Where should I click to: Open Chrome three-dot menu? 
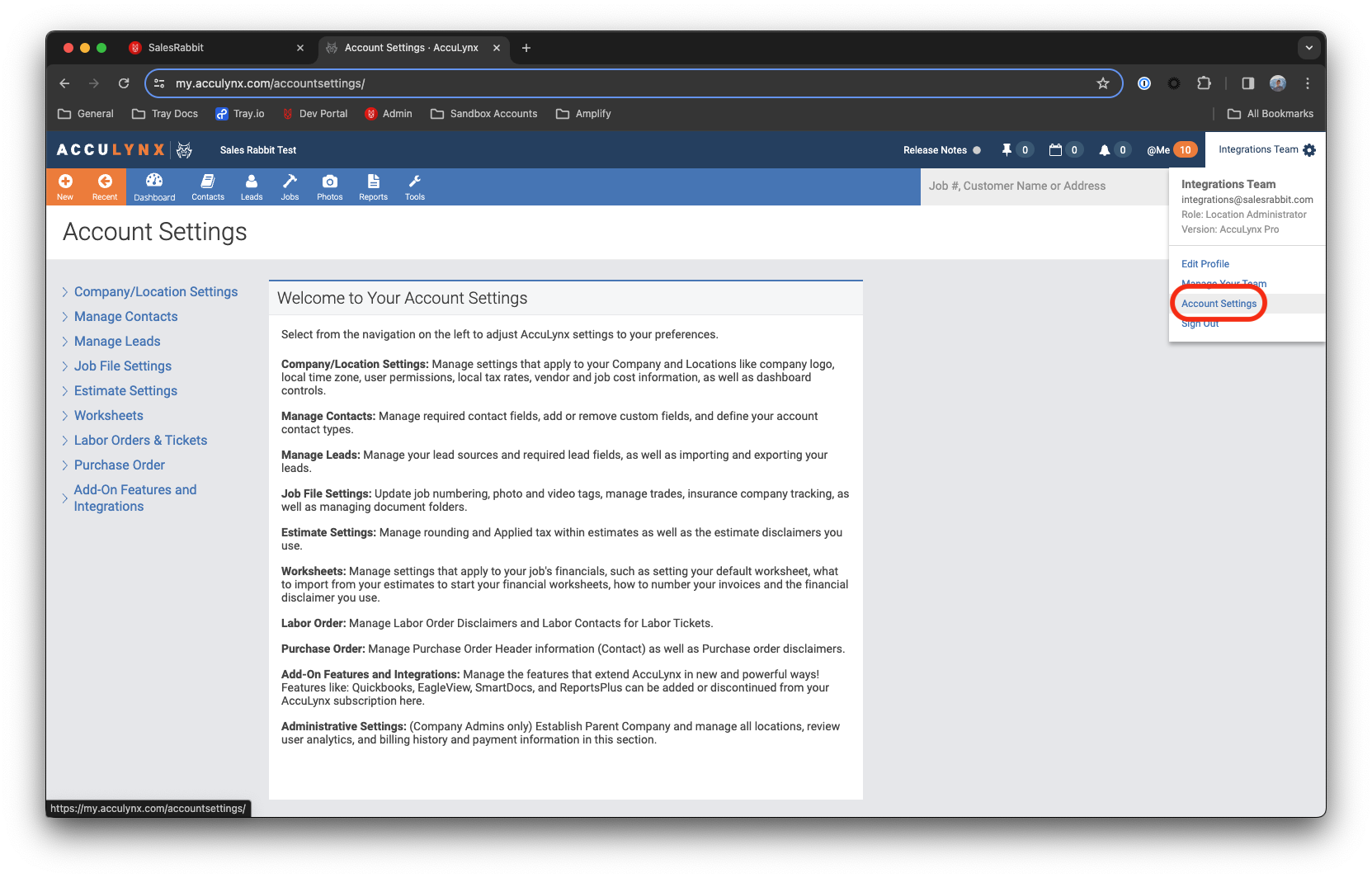1308,83
